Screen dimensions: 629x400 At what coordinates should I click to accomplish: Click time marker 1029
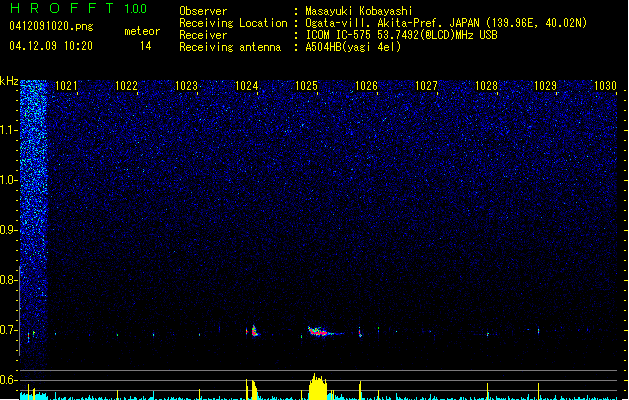pyautogui.click(x=546, y=85)
